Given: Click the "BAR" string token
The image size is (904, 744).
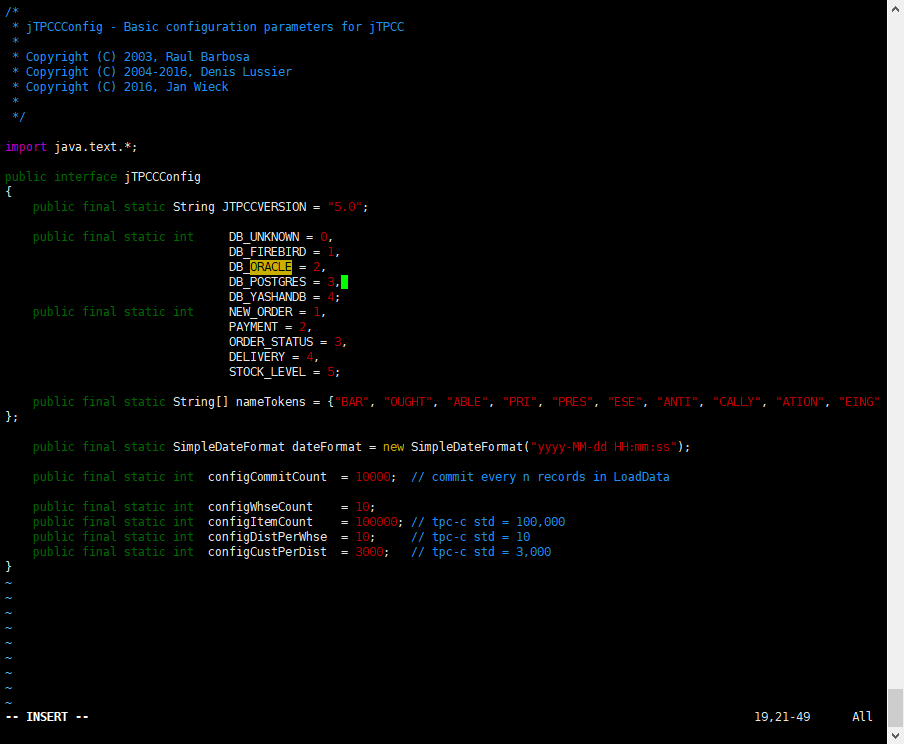Looking at the screenshot, I should [x=352, y=402].
